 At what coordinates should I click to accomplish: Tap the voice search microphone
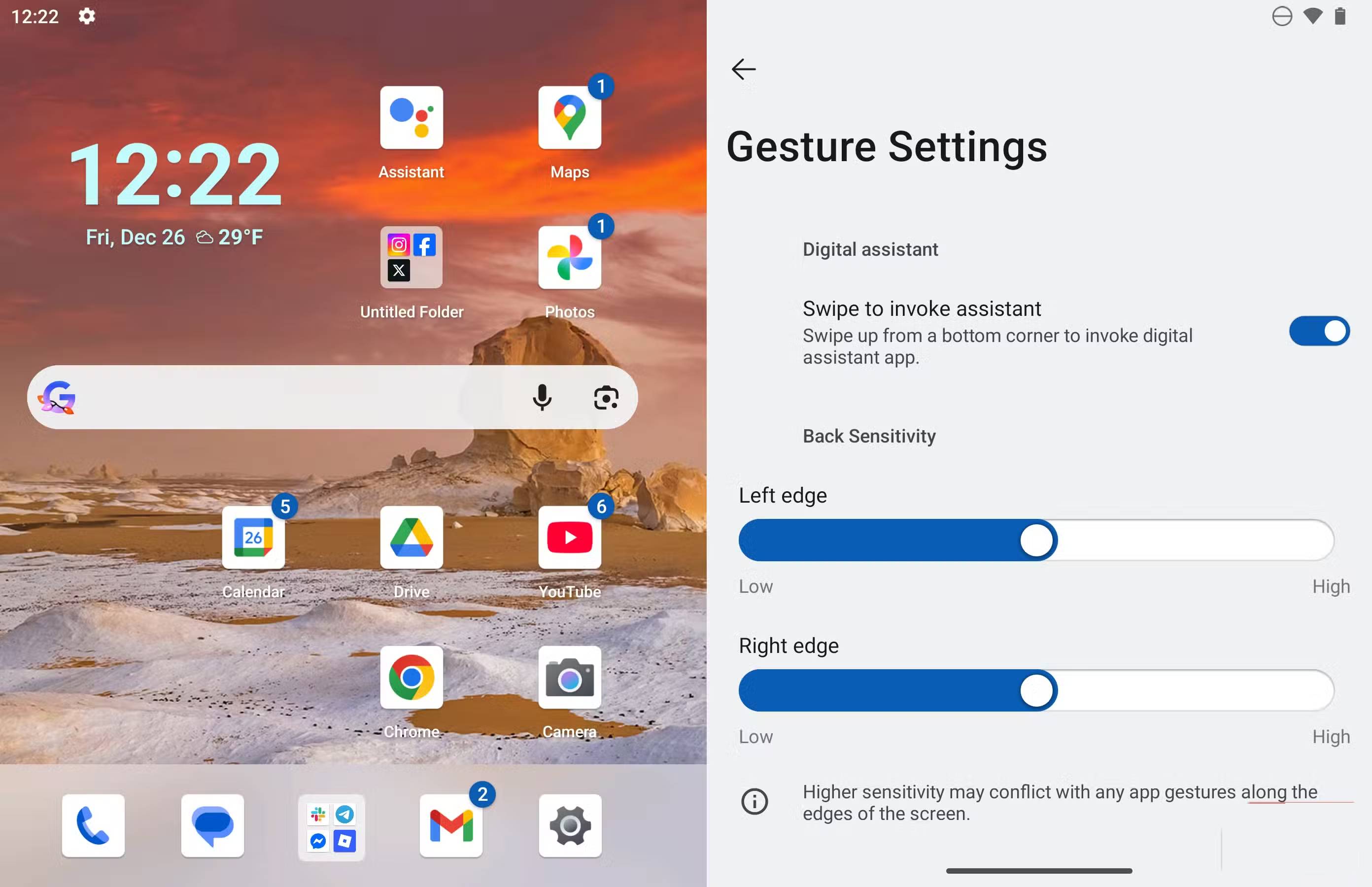point(542,397)
